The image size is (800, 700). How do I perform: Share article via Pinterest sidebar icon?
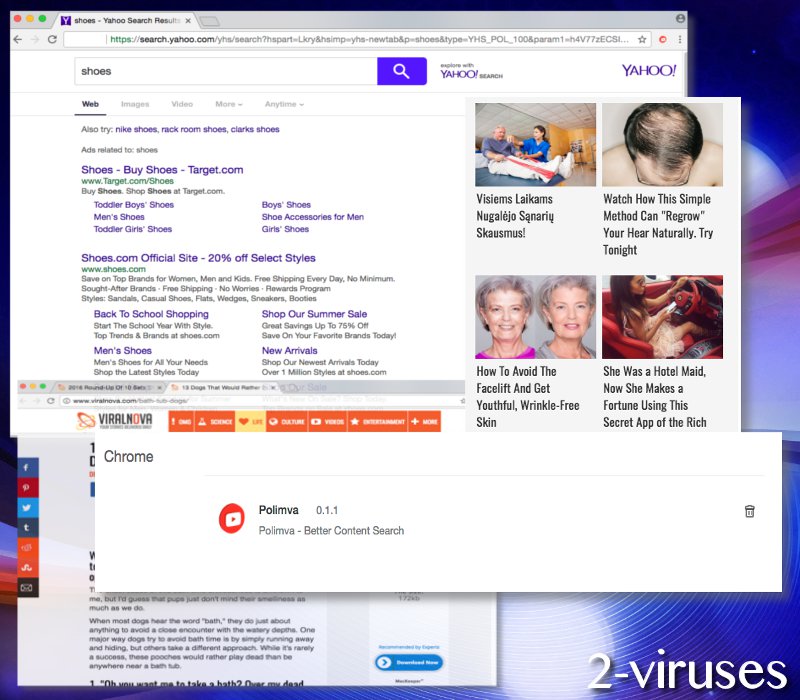point(28,487)
